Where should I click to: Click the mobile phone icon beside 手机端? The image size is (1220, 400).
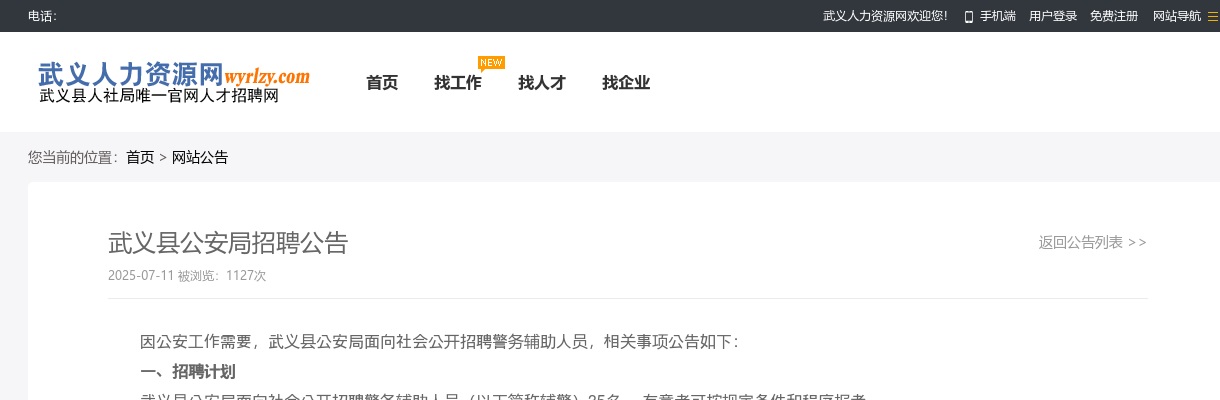pos(968,16)
